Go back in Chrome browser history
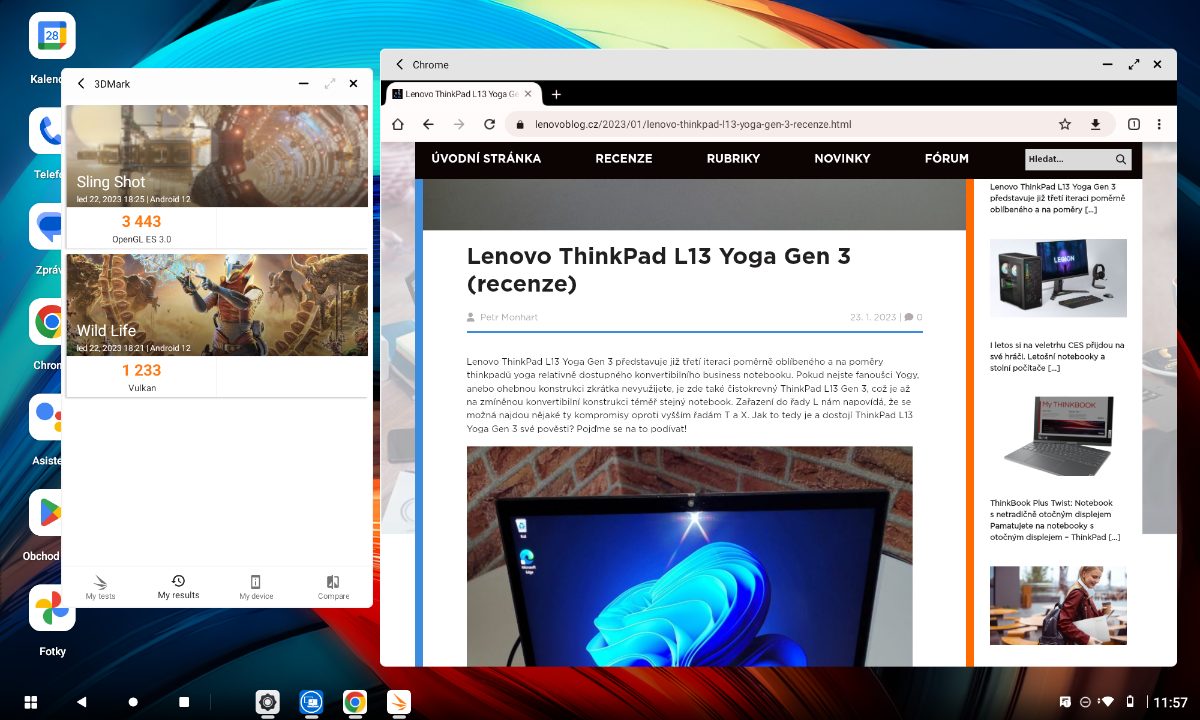The image size is (1200, 720). coord(428,124)
